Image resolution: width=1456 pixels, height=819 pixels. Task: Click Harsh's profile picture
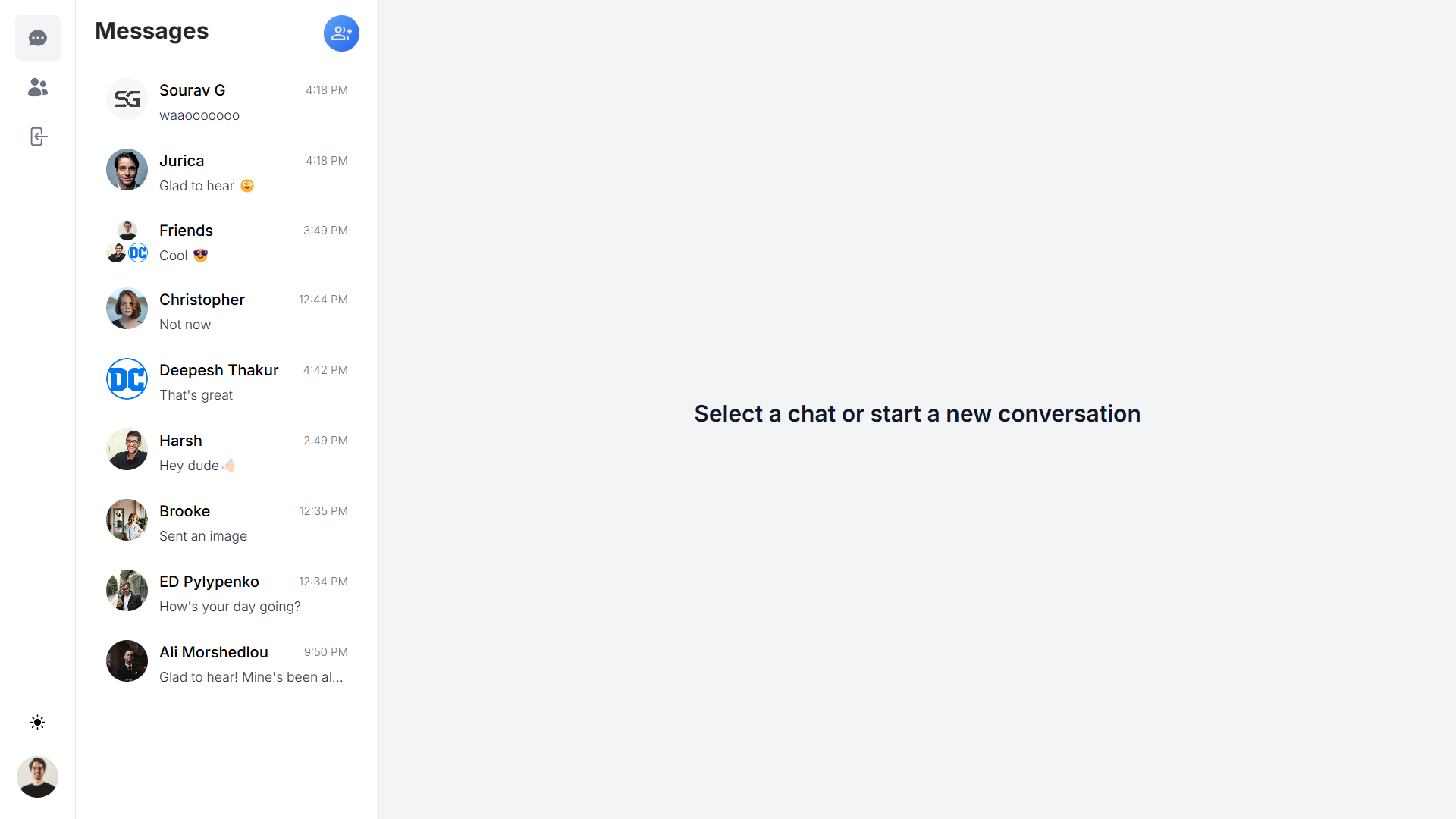[x=127, y=449]
